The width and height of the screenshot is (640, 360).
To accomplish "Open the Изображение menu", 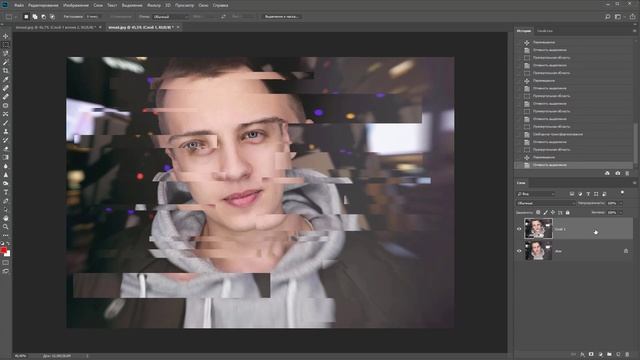I will click(x=76, y=5).
